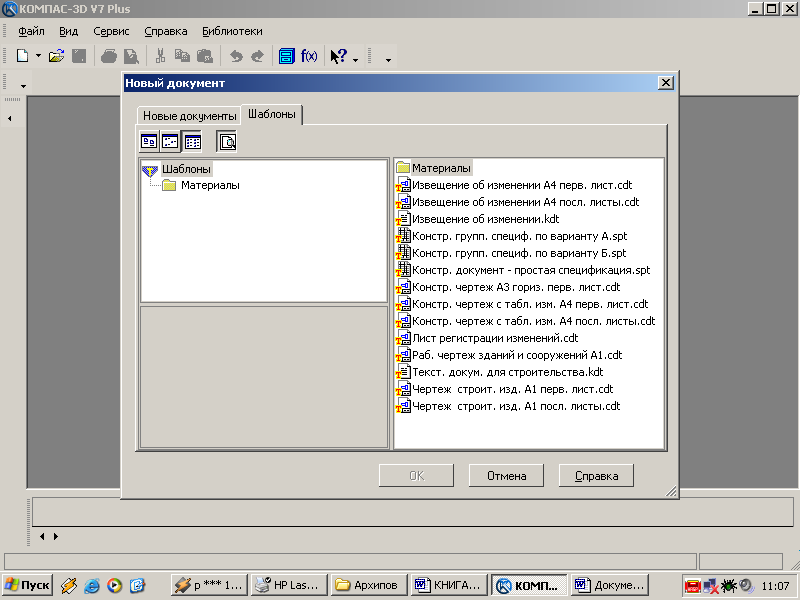Toggle the template preview icon
This screenshot has width=800, height=600.
[x=227, y=142]
